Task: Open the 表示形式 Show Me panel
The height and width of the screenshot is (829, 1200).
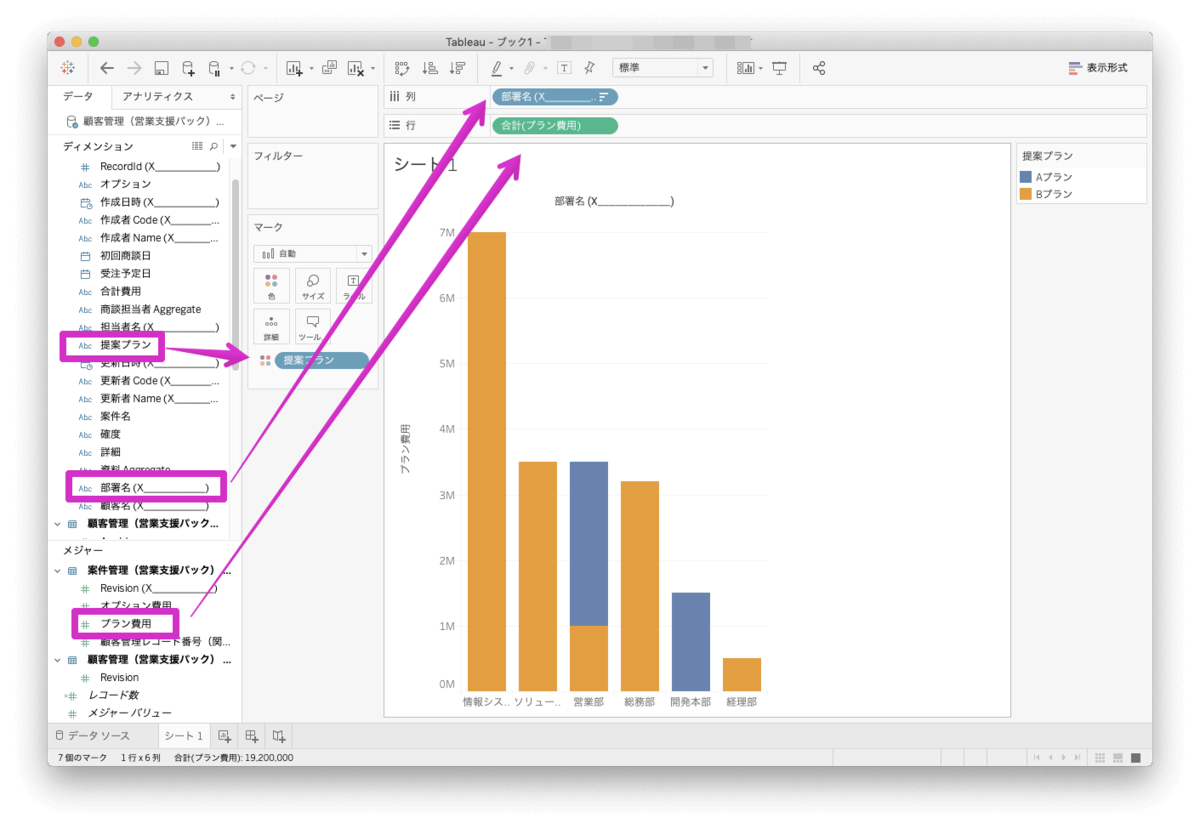Action: coord(1098,68)
